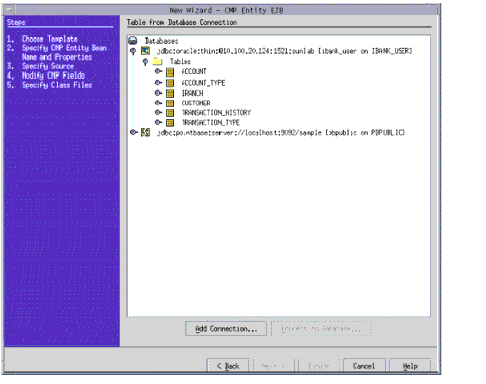The image size is (486, 384).
Task: Expand the pointbase sample connection node
Action: (134, 132)
